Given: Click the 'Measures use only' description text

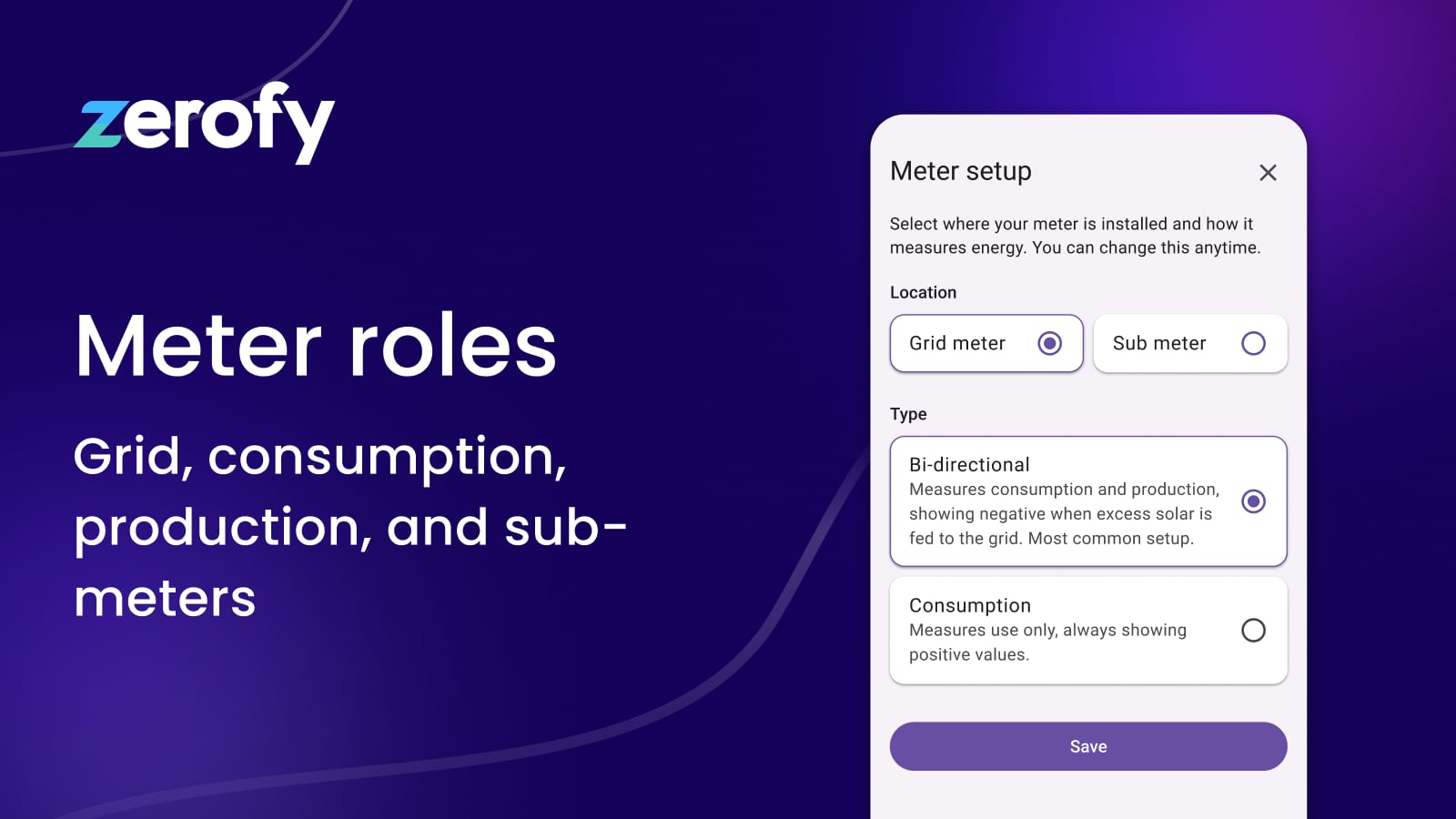Looking at the screenshot, I should click(1046, 642).
